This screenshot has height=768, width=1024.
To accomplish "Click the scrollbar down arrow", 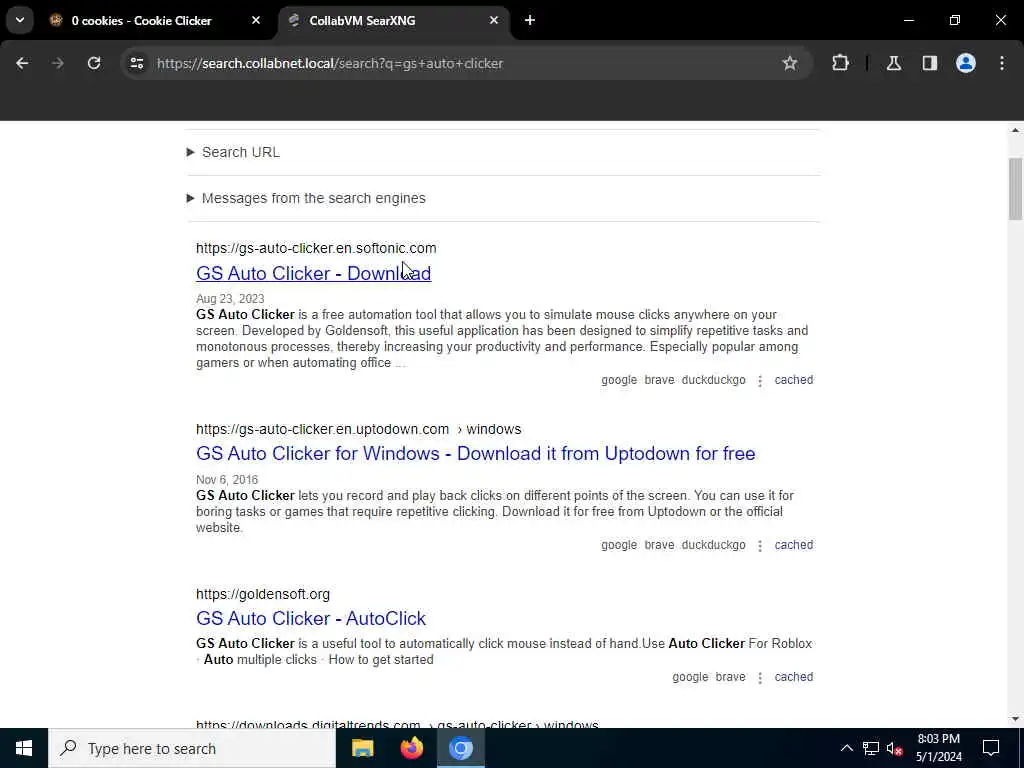I will pyautogui.click(x=1015, y=719).
